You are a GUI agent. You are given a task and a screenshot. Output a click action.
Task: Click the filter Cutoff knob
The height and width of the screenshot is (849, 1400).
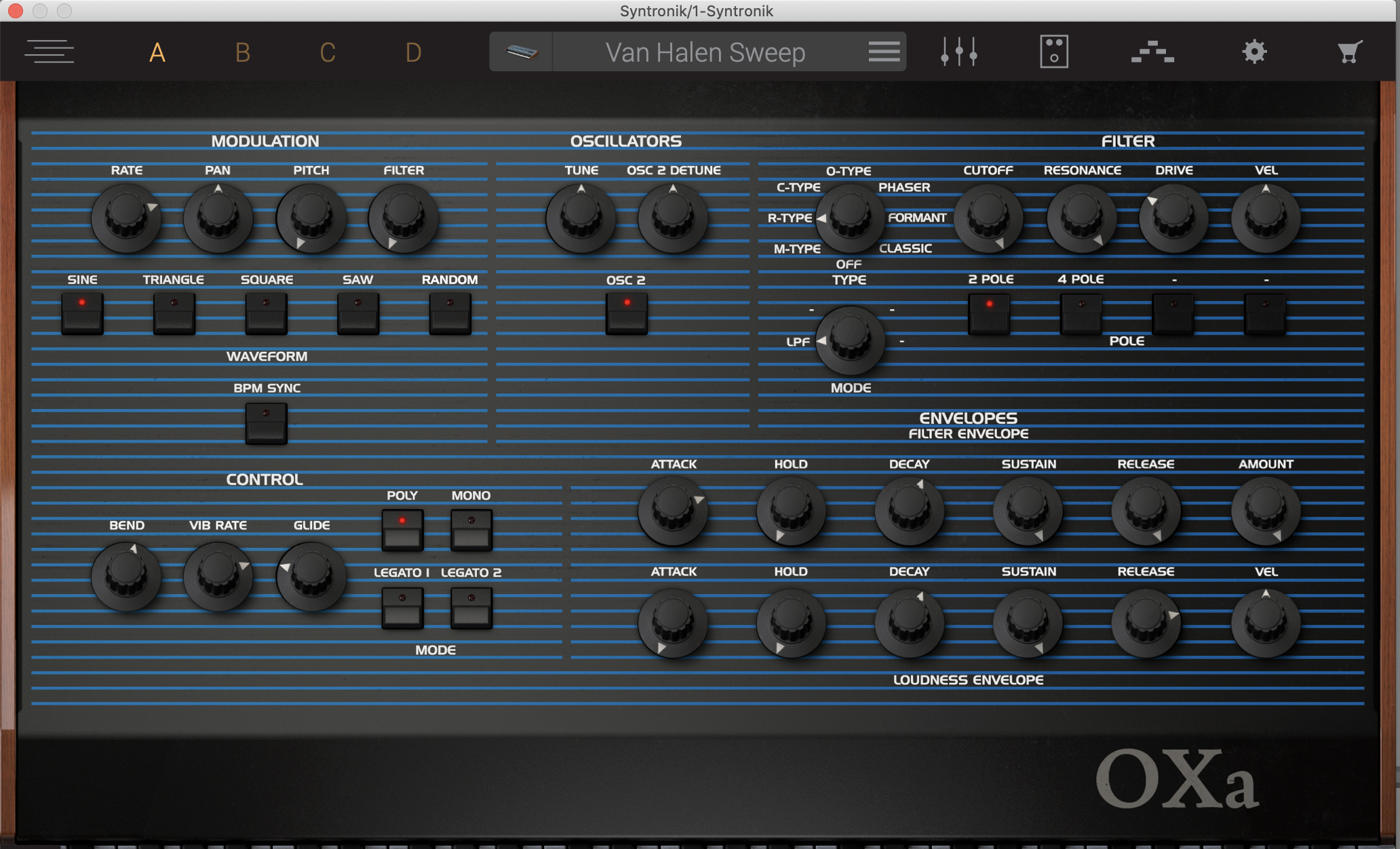988,217
